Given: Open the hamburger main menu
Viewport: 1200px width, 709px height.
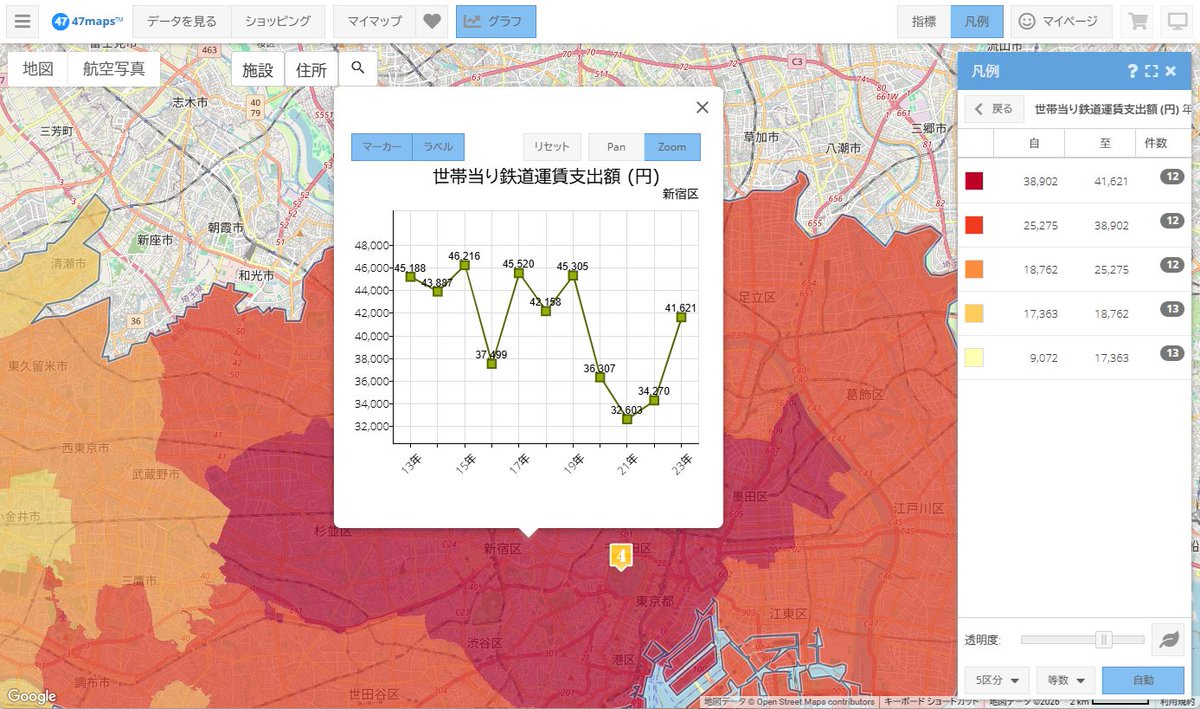Looking at the screenshot, I should point(22,21).
